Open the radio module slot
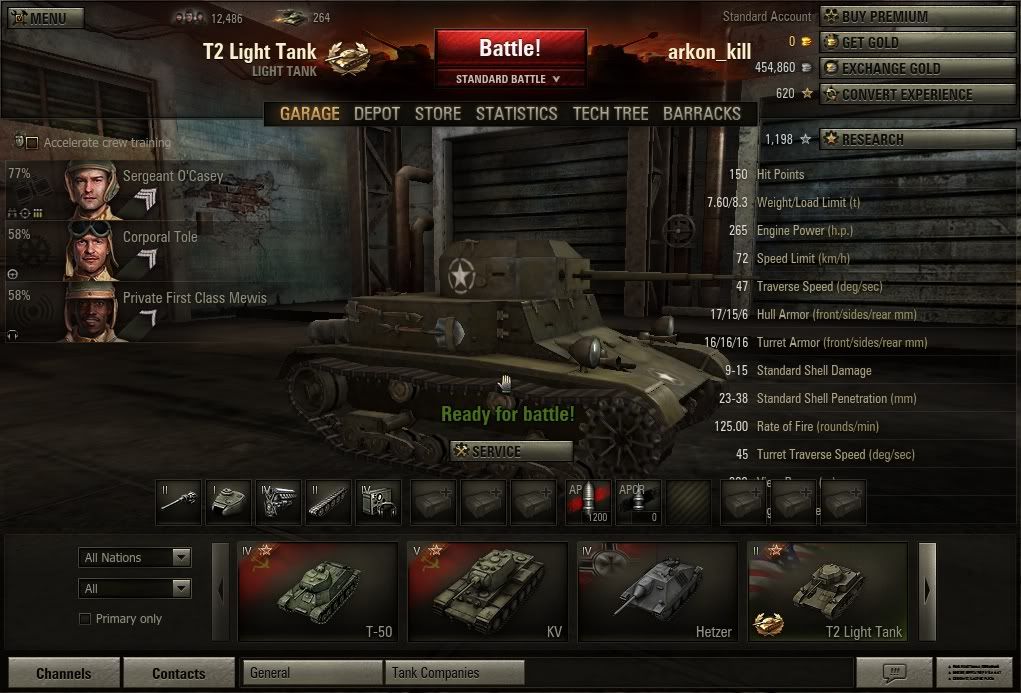 [379, 502]
